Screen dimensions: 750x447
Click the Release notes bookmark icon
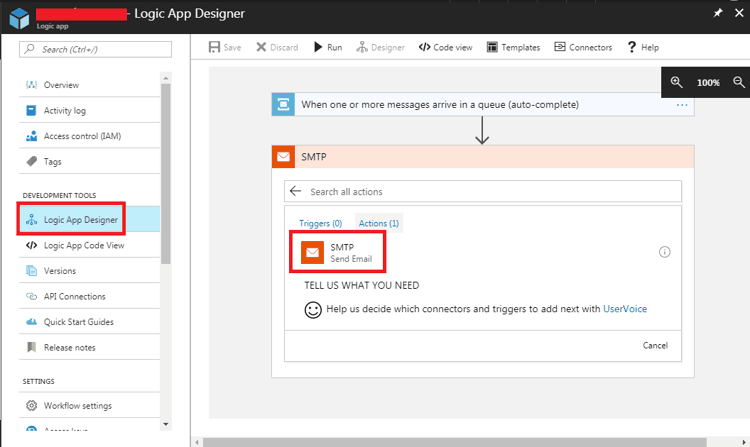click(32, 348)
